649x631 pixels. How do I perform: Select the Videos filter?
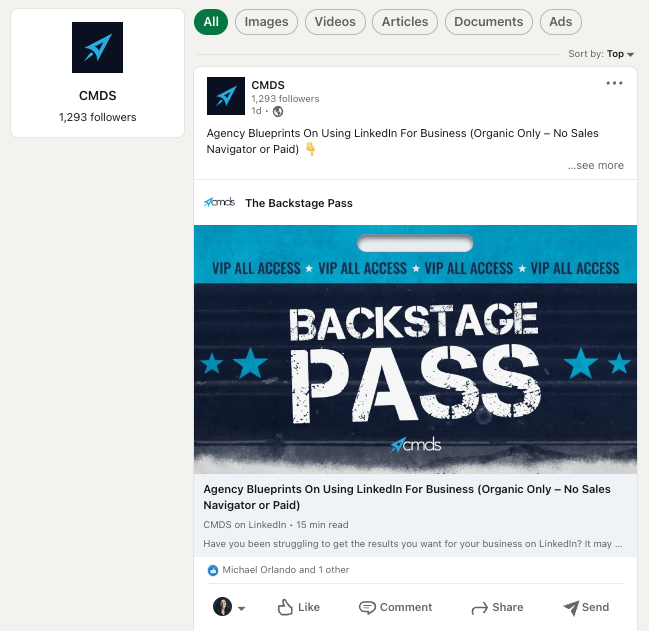coord(335,22)
